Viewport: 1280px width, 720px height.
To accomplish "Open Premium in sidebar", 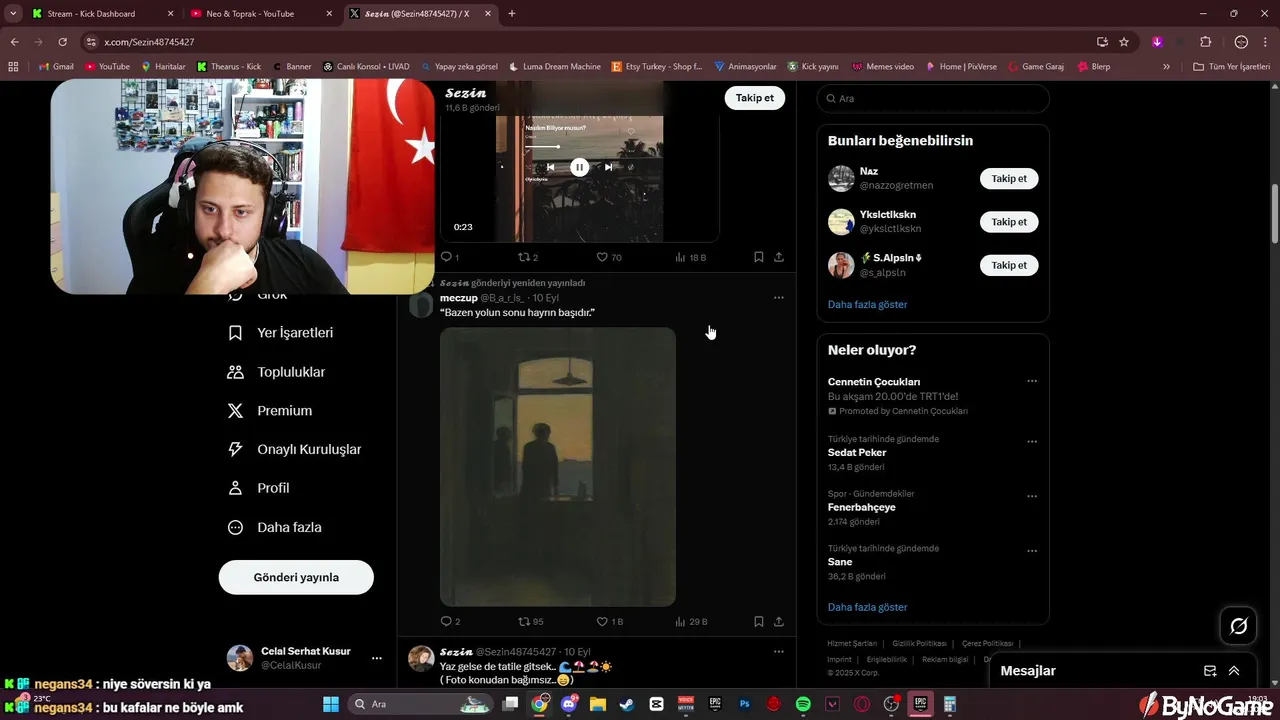I will click(x=270, y=411).
